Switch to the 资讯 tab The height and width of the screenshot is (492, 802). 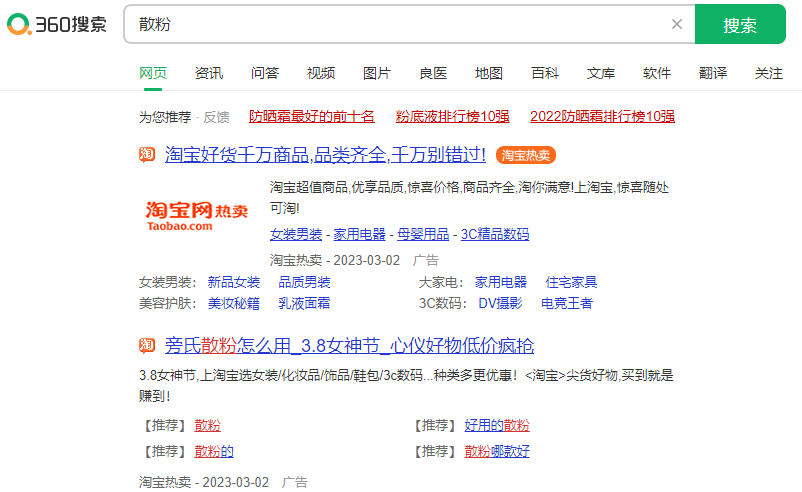tap(209, 73)
